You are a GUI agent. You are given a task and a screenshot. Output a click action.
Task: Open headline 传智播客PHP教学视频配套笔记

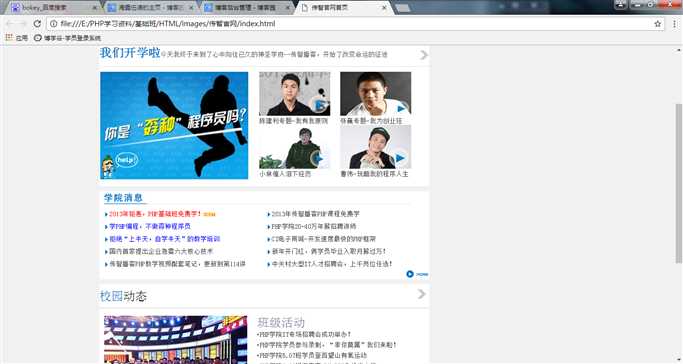click(x=177, y=264)
